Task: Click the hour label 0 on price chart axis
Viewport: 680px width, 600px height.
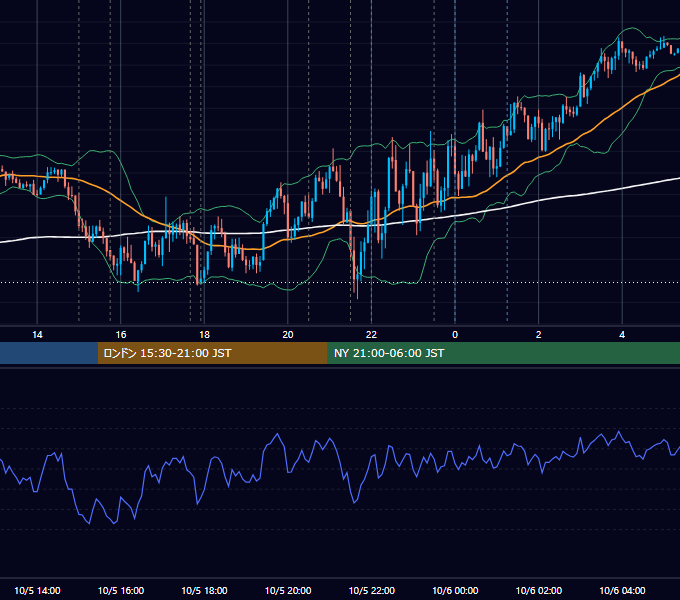Action: pyautogui.click(x=455, y=335)
